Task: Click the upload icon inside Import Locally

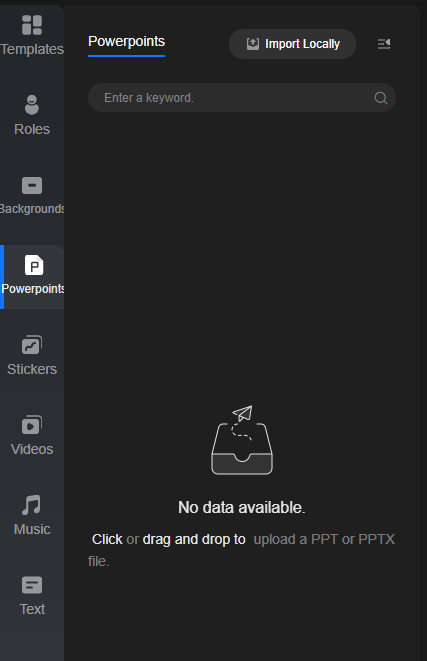Action: tap(253, 43)
